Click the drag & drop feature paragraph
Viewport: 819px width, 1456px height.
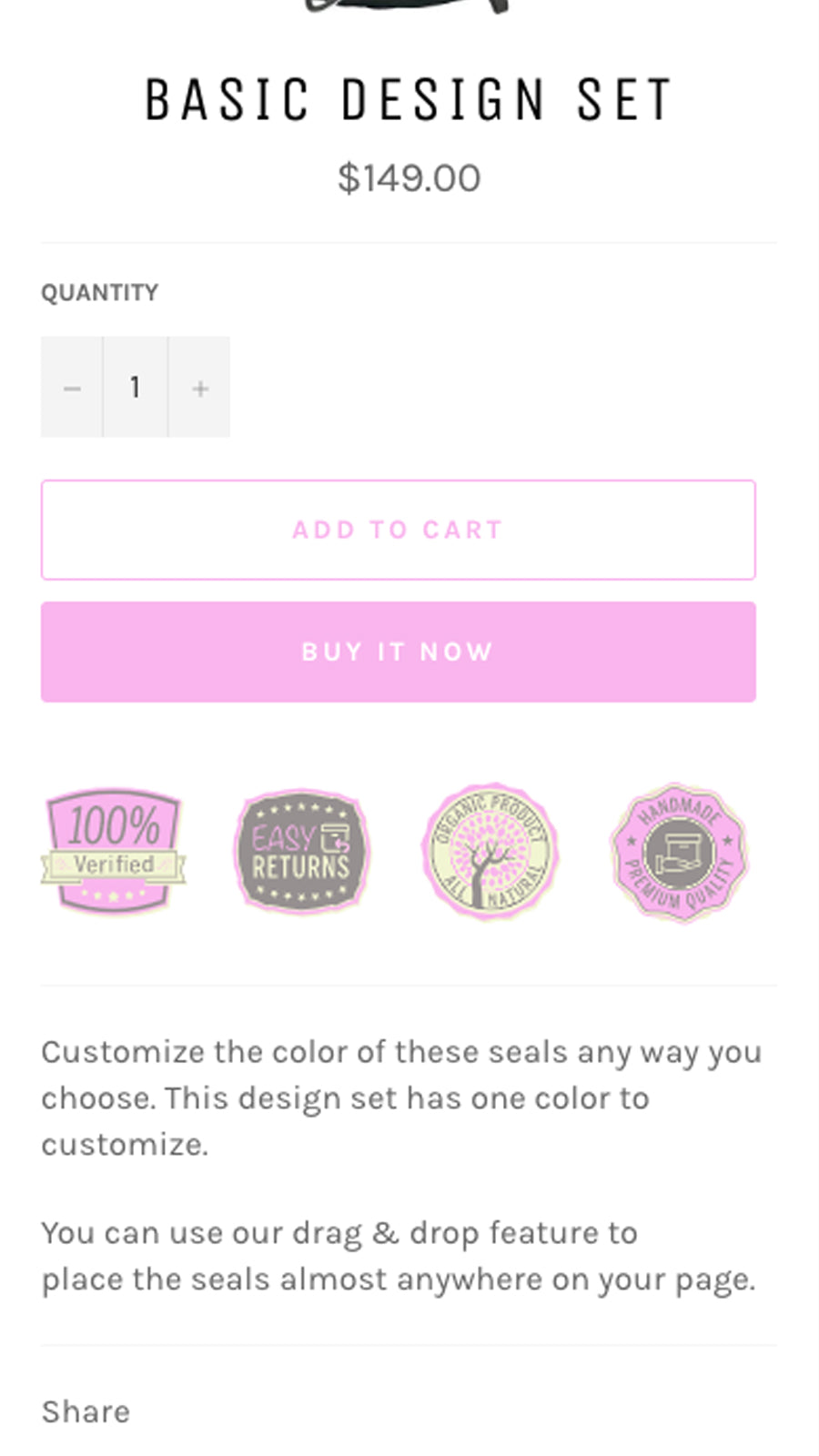(398, 1256)
